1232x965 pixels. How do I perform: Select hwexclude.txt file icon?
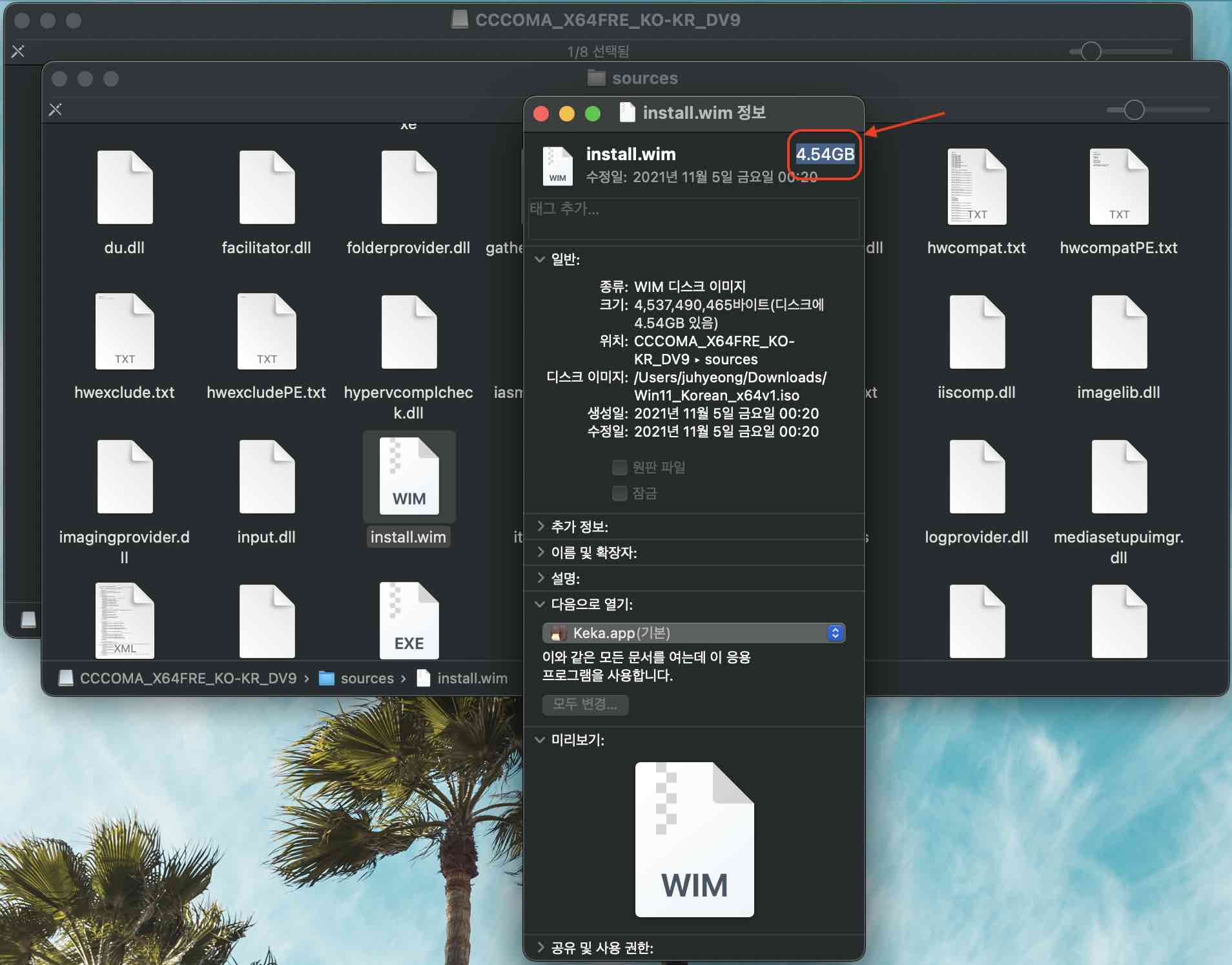125,331
